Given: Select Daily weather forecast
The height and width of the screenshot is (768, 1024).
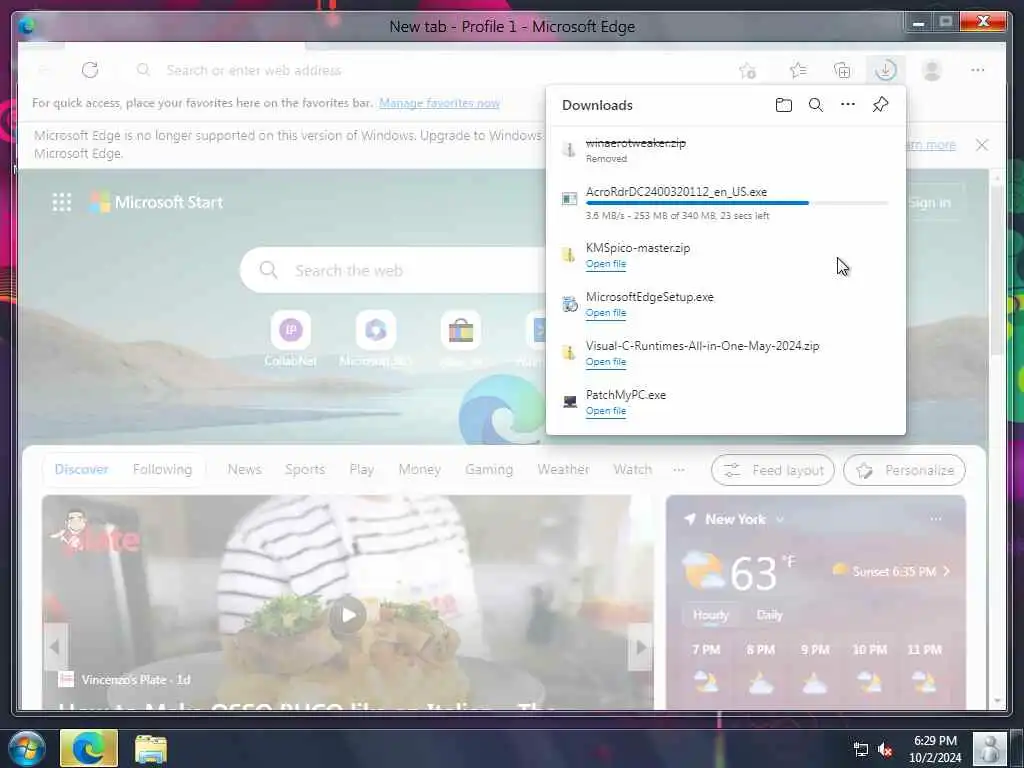Looking at the screenshot, I should click(769, 615).
